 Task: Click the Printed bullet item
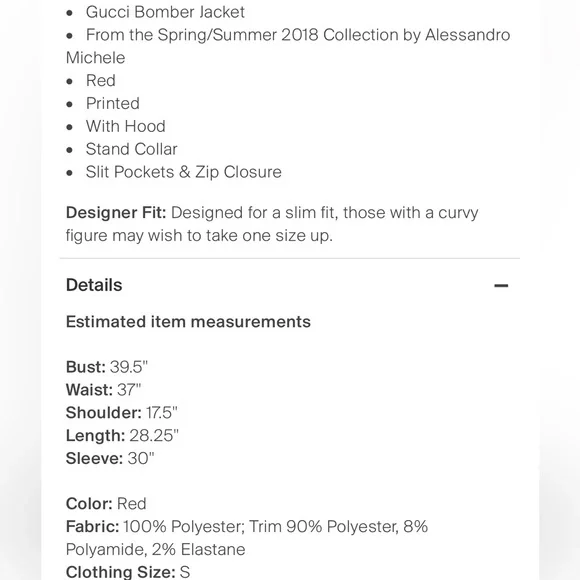pyautogui.click(x=112, y=104)
